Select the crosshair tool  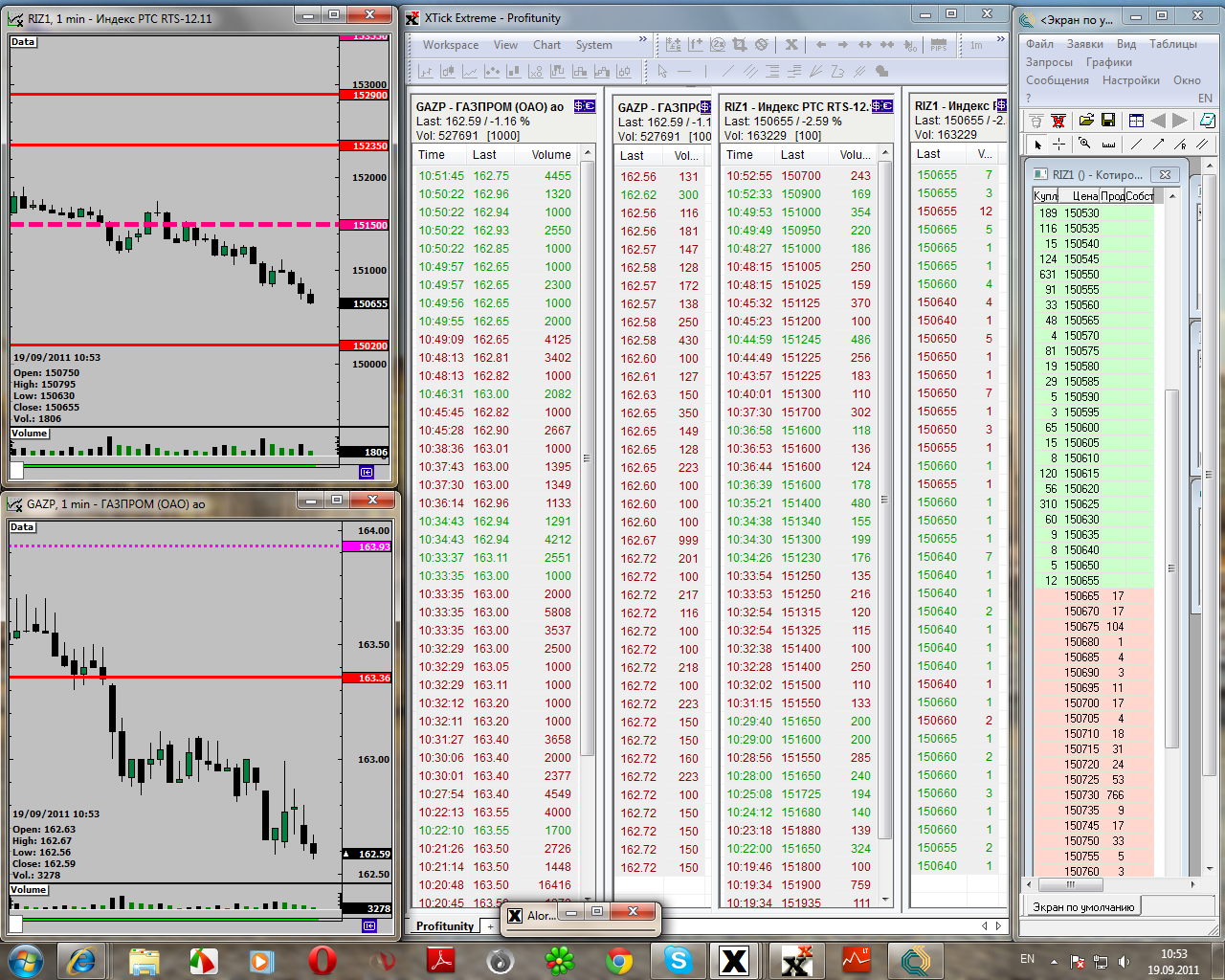tap(1059, 145)
